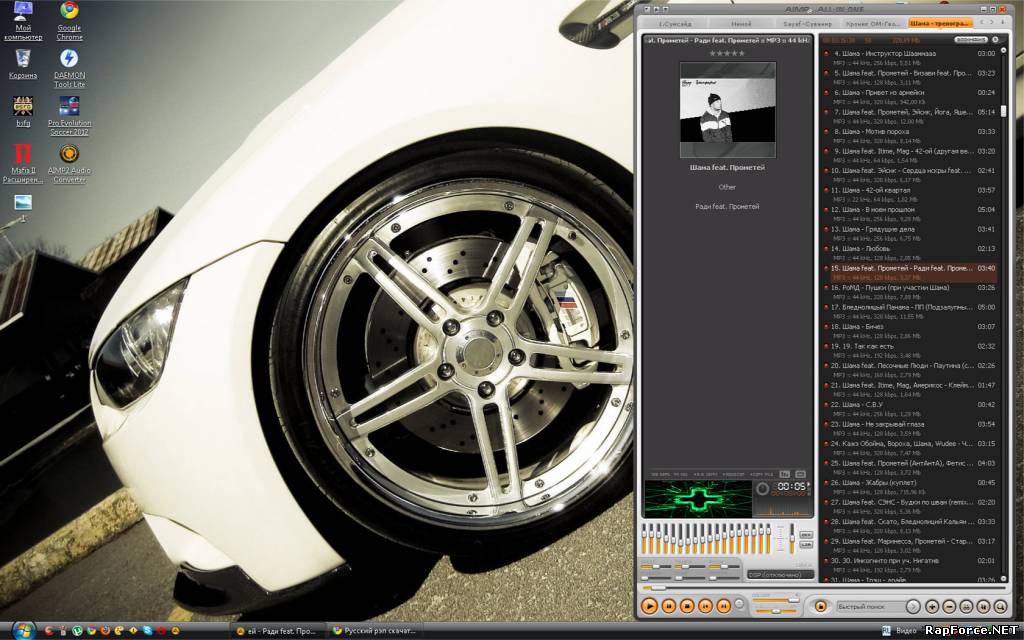
Task: Stop the current track in AIMP
Action: tap(687, 606)
